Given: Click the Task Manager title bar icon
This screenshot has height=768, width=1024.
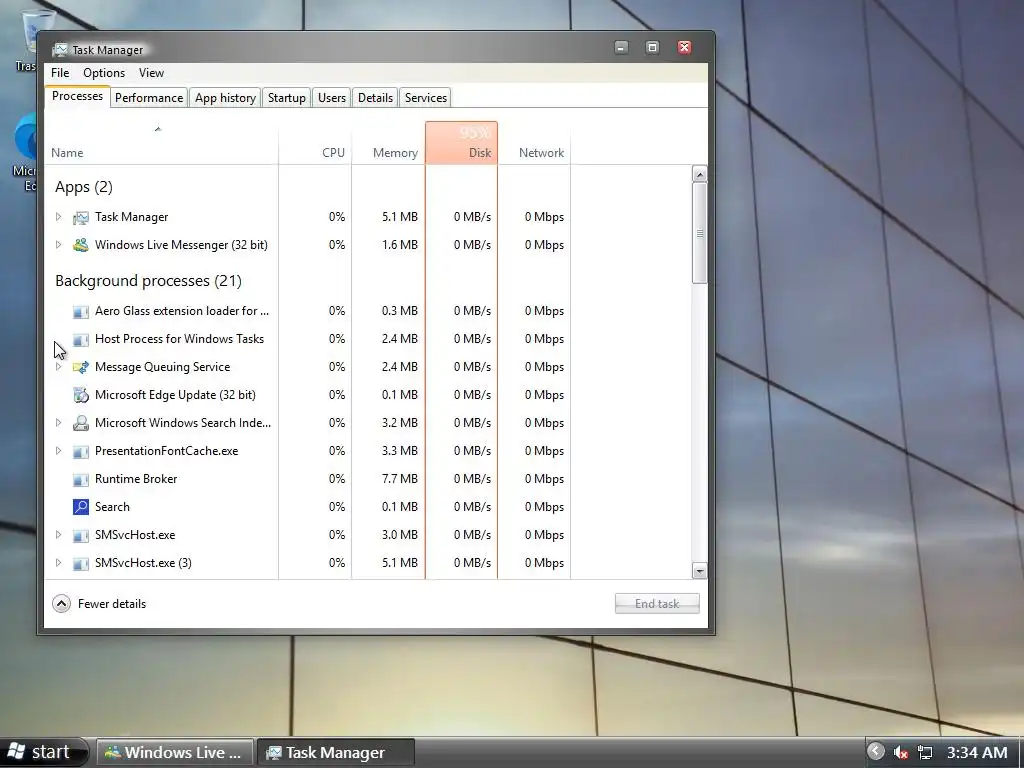Looking at the screenshot, I should [x=60, y=50].
